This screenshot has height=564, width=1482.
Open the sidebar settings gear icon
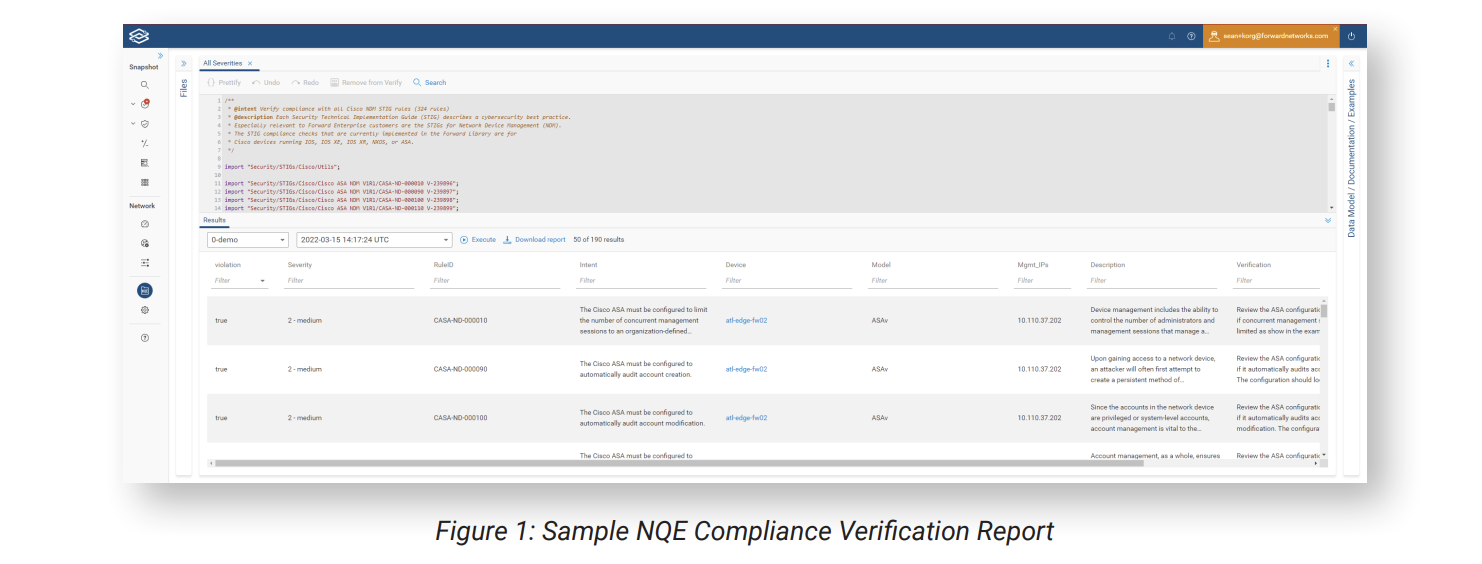click(x=145, y=310)
